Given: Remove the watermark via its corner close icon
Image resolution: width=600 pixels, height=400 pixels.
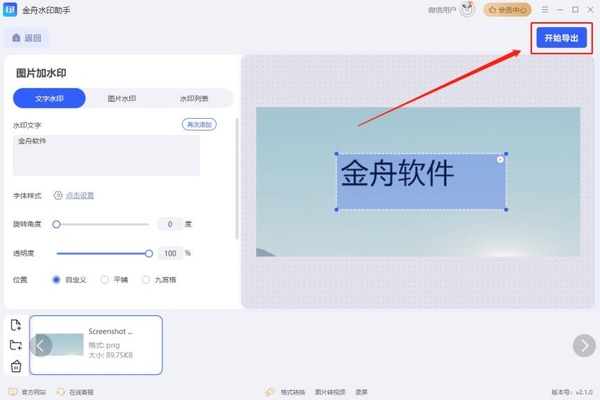Looking at the screenshot, I should pyautogui.click(x=500, y=160).
